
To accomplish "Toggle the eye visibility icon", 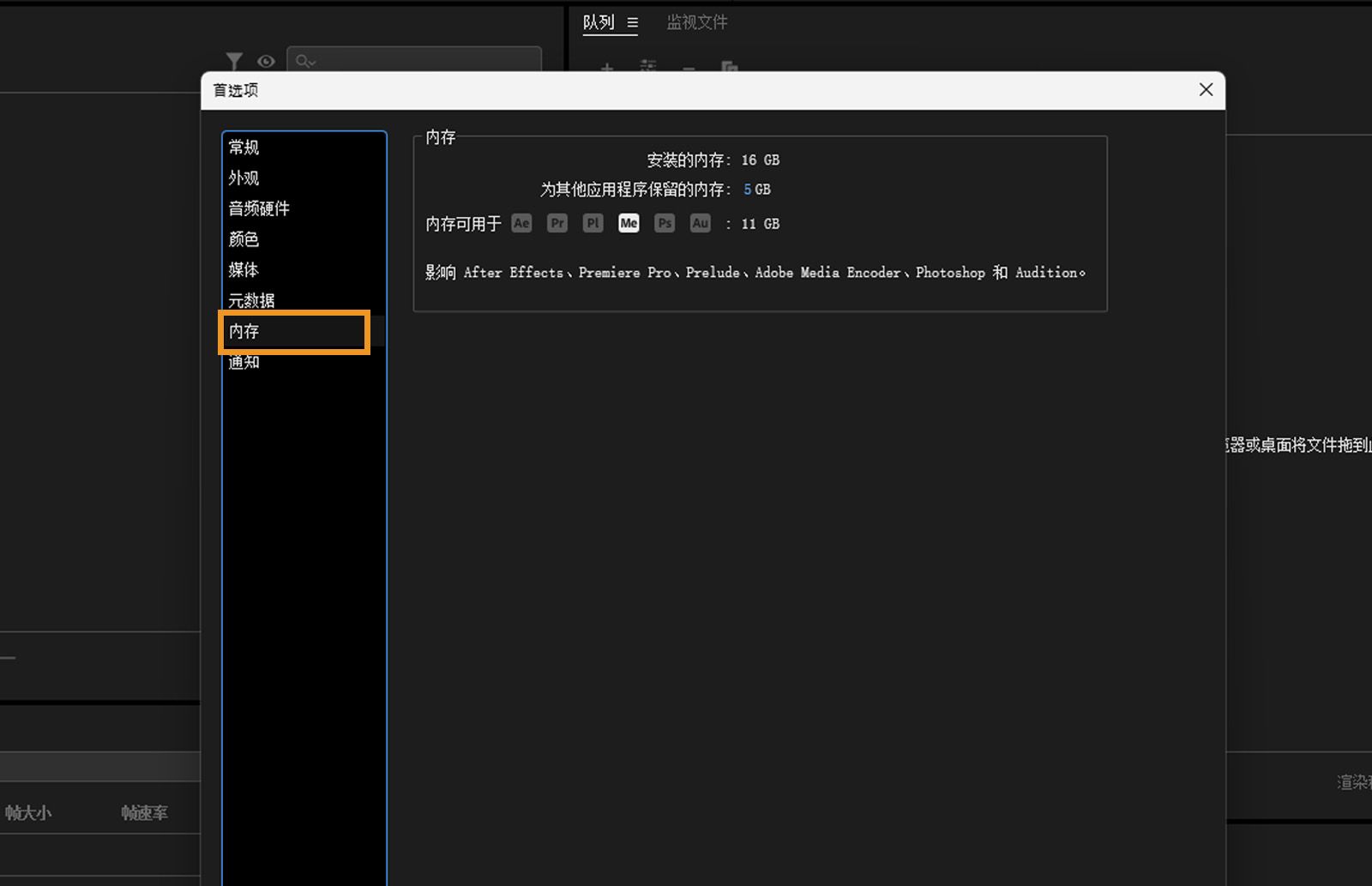I will 266,61.
